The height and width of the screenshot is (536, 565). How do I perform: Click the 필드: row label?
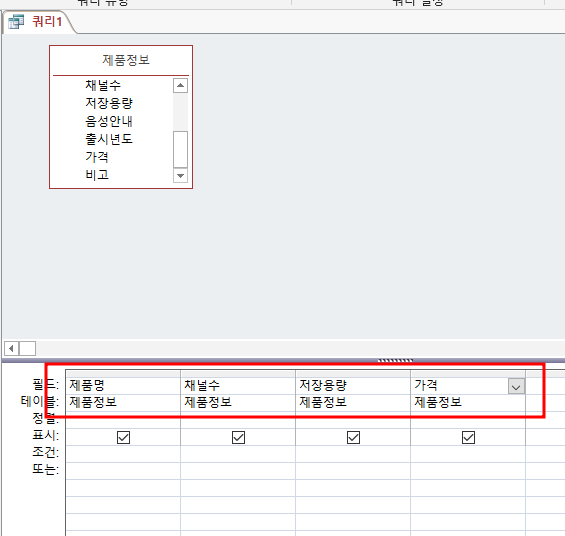[x=45, y=384]
